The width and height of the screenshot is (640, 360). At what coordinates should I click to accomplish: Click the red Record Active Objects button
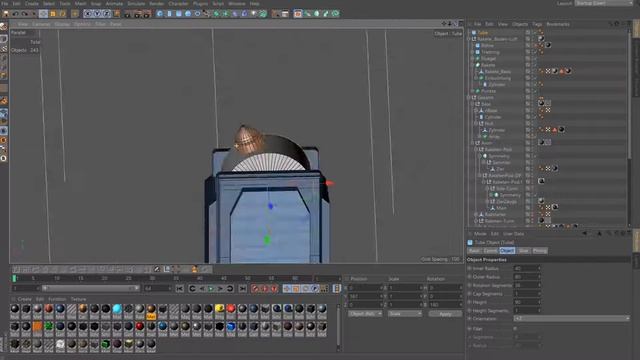(x=256, y=289)
